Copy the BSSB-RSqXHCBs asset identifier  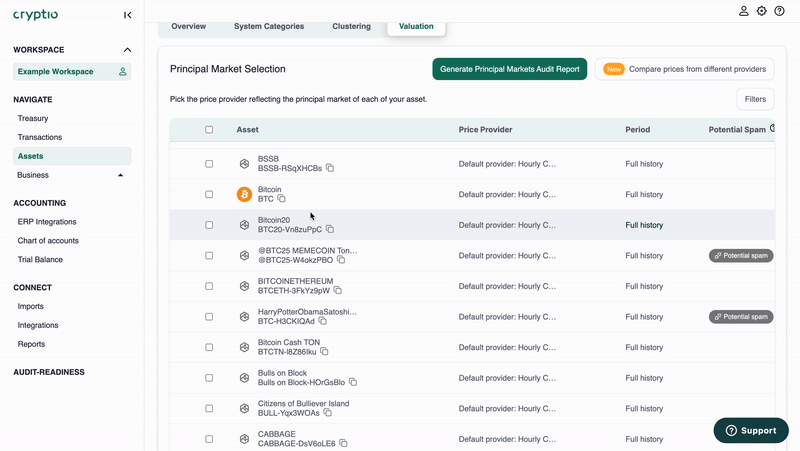pos(330,168)
